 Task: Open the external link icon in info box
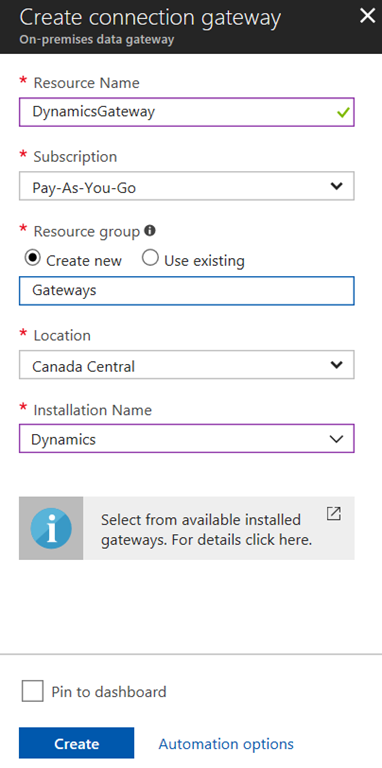(x=334, y=514)
